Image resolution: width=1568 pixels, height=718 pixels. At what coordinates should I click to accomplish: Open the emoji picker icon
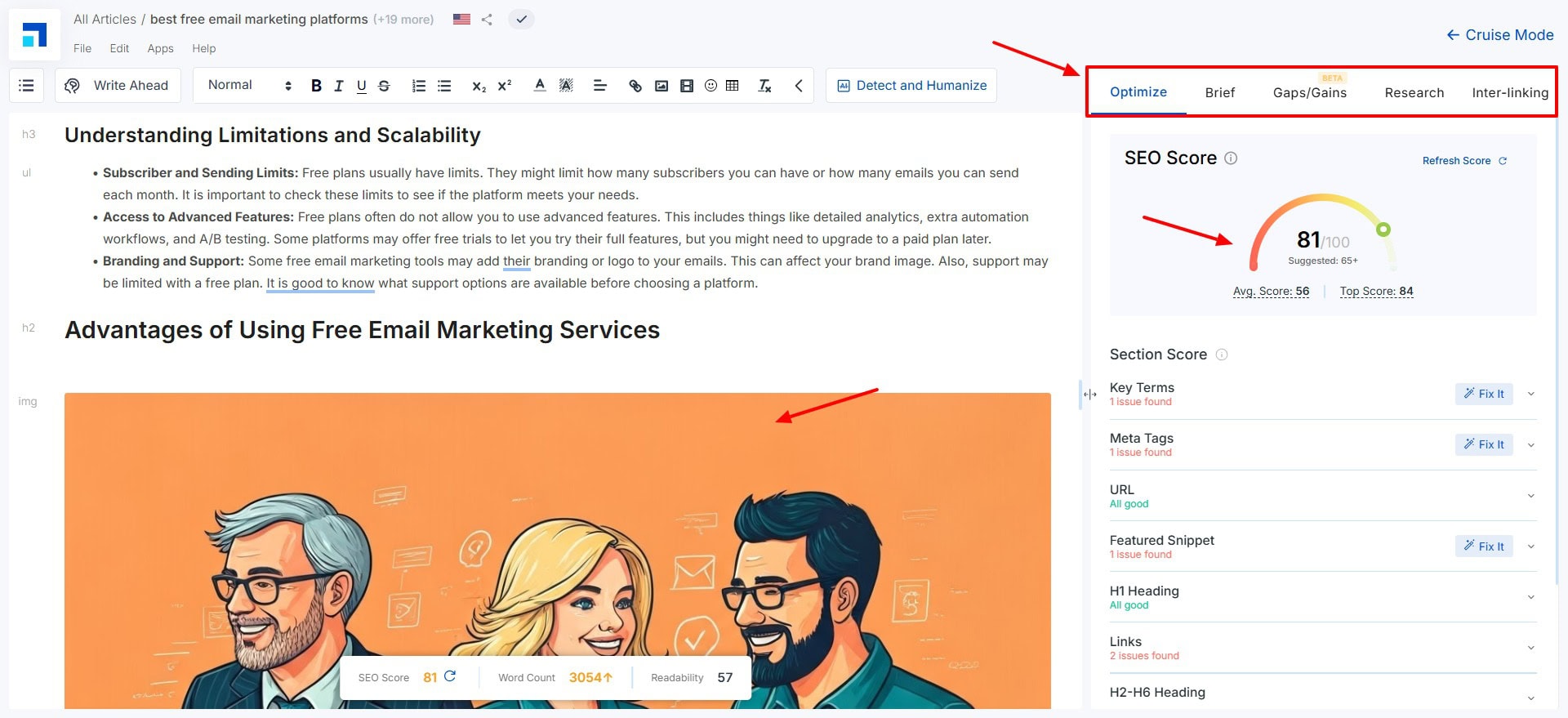[x=710, y=86]
